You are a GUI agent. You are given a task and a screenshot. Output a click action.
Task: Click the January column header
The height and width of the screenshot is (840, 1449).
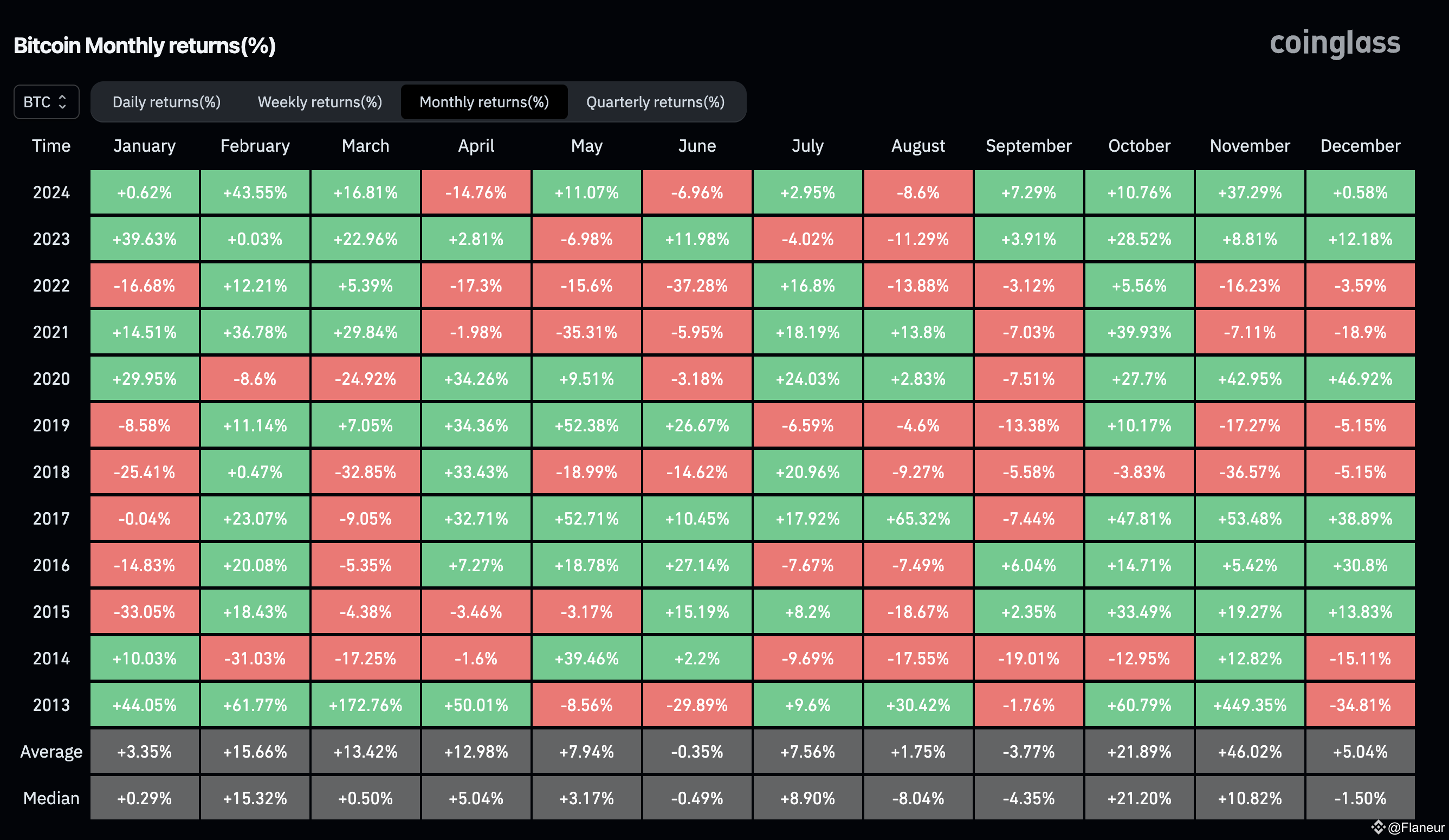tap(144, 145)
